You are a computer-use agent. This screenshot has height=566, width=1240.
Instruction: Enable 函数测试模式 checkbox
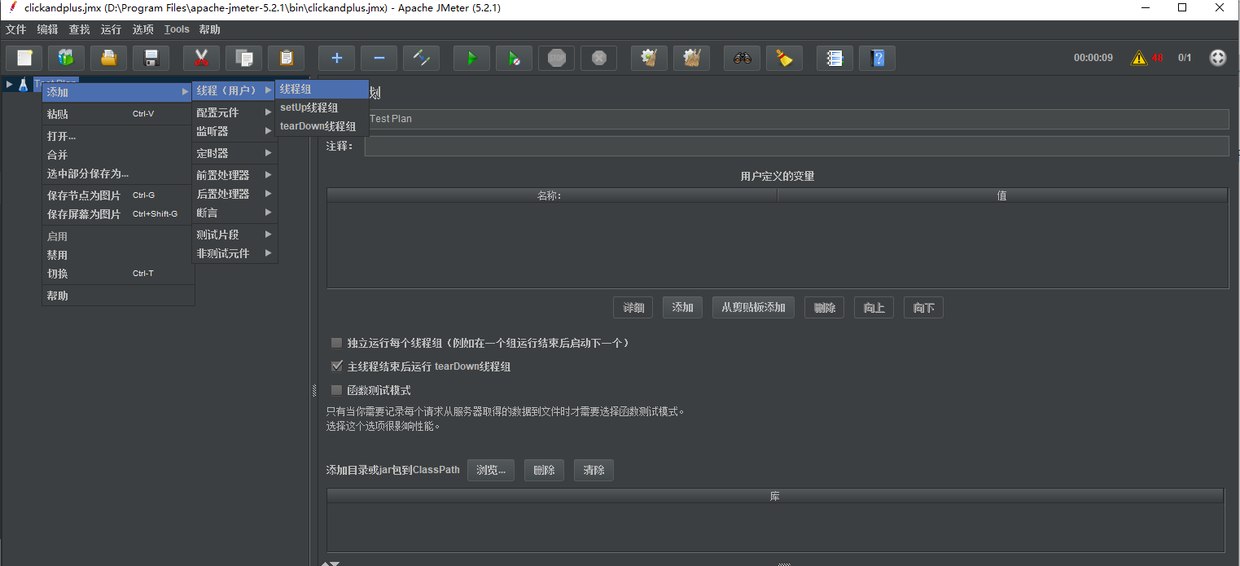337,391
